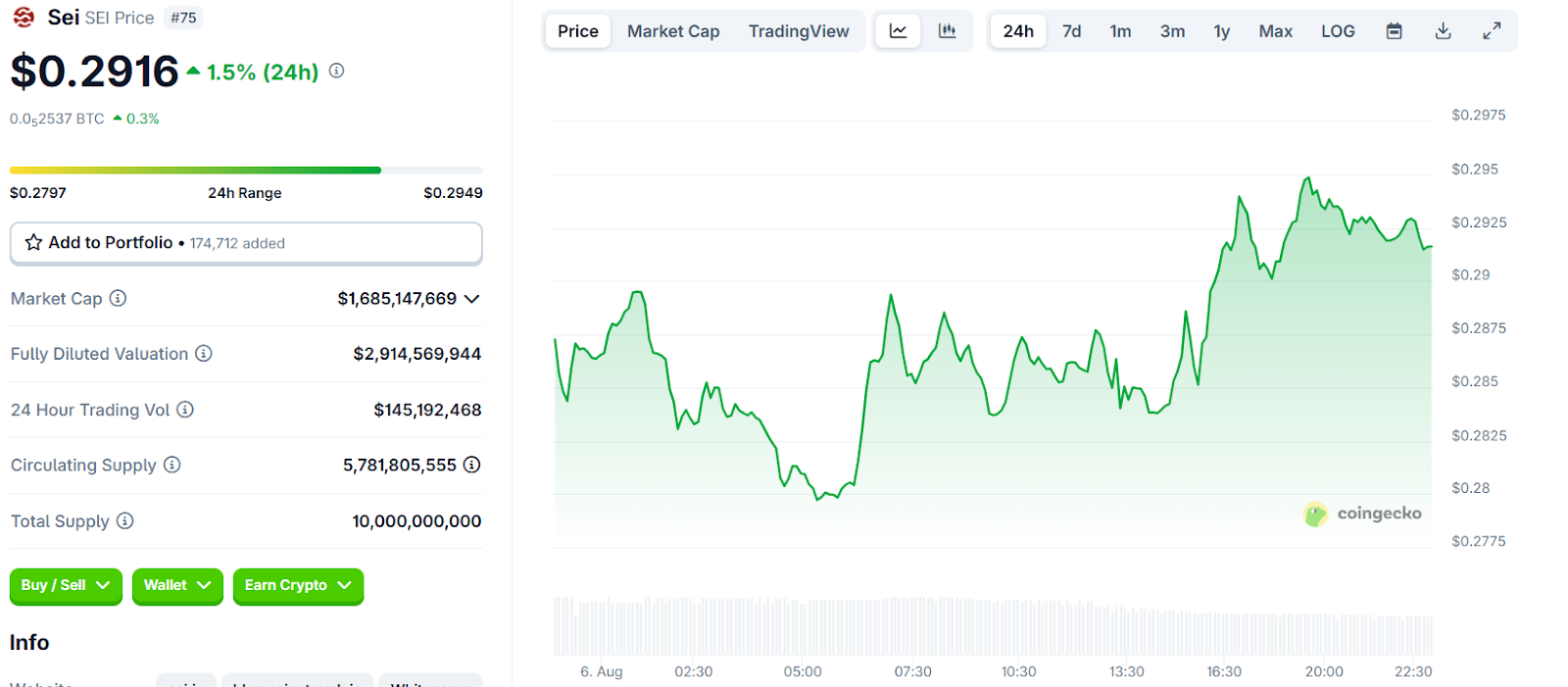Image resolution: width=1568 pixels, height=687 pixels.
Task: Click the 22:30 chart axis label
Action: 1413,671
